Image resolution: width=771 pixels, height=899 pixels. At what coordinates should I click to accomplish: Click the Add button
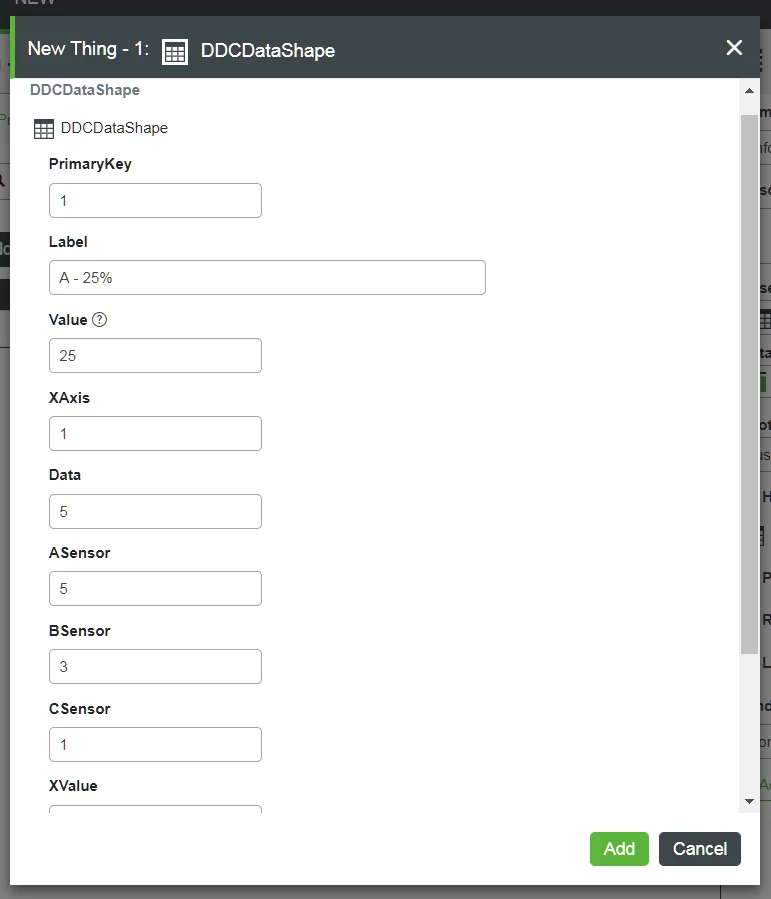coord(619,848)
